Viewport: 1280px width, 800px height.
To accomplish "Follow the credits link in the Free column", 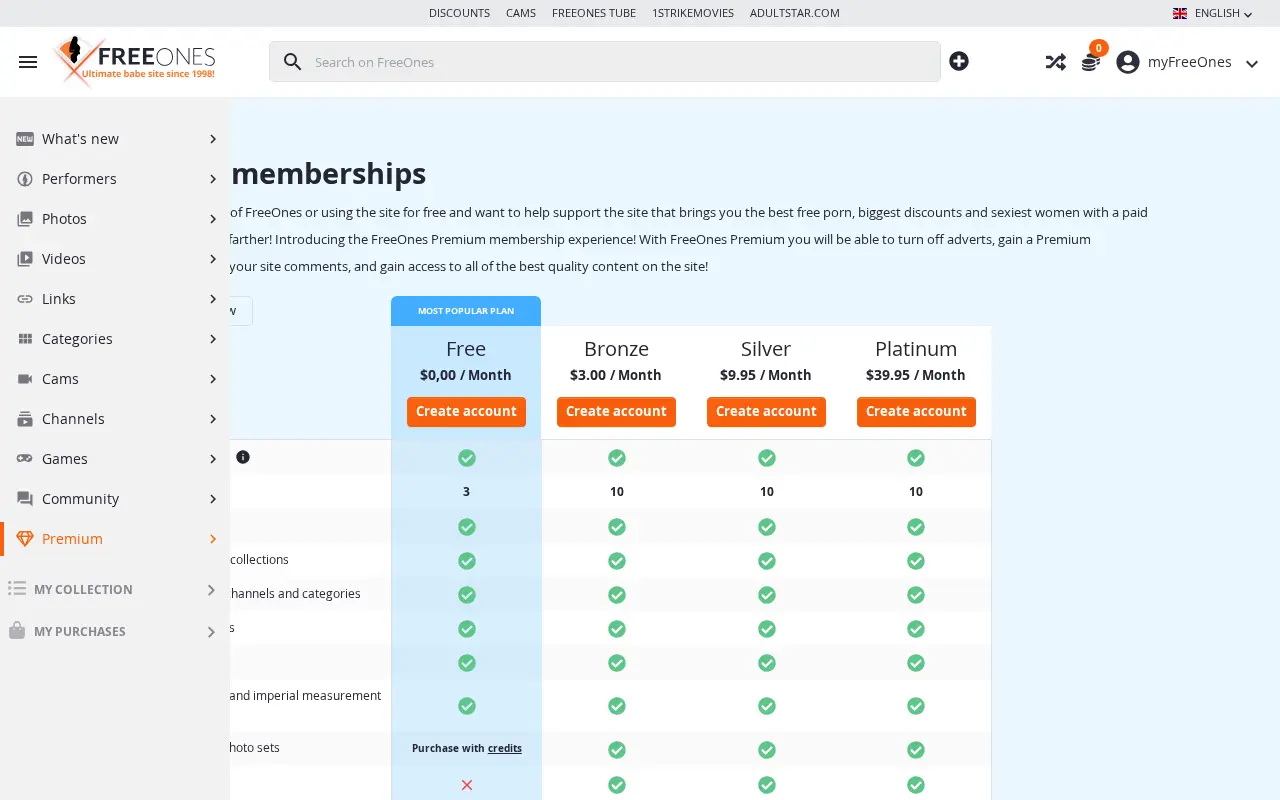I will click(x=505, y=748).
